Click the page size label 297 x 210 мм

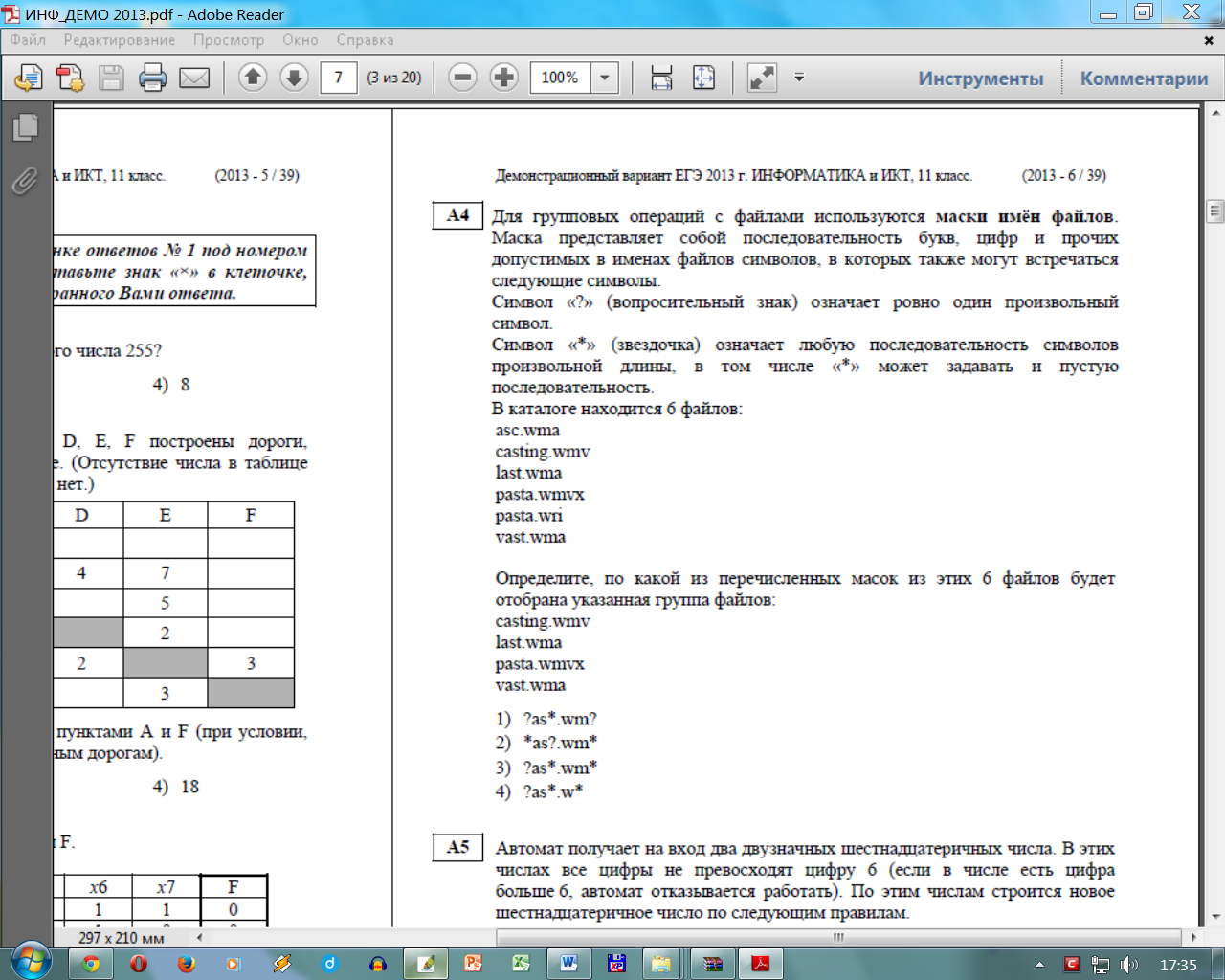[x=122, y=938]
